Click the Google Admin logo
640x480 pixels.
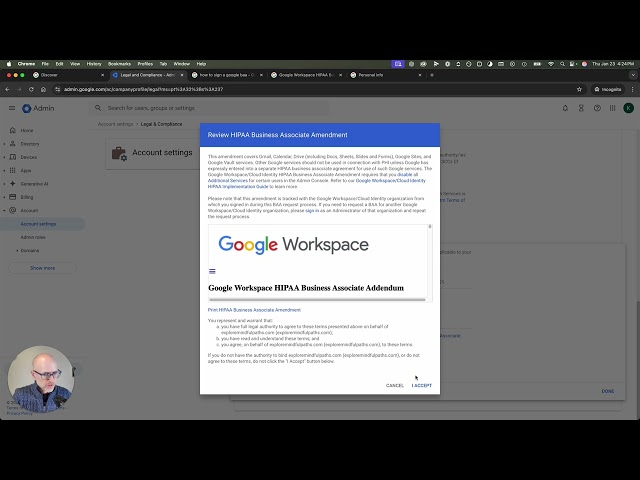tap(38, 108)
